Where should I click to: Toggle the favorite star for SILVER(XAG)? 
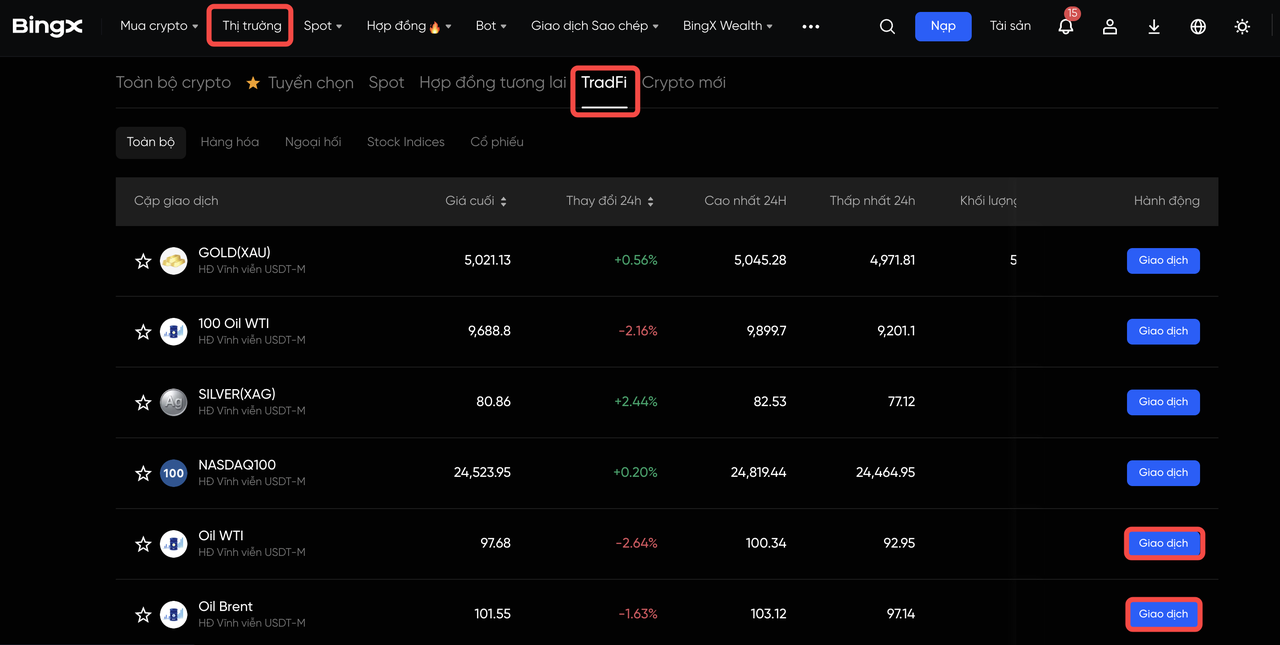tap(143, 403)
